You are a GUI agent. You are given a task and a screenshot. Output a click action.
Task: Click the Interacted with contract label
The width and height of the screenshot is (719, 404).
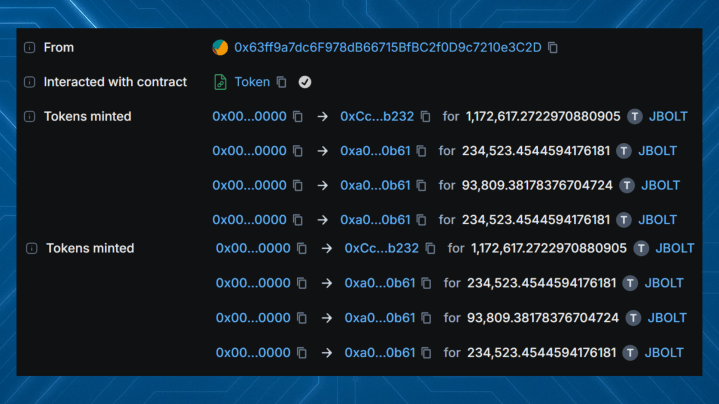coord(115,82)
